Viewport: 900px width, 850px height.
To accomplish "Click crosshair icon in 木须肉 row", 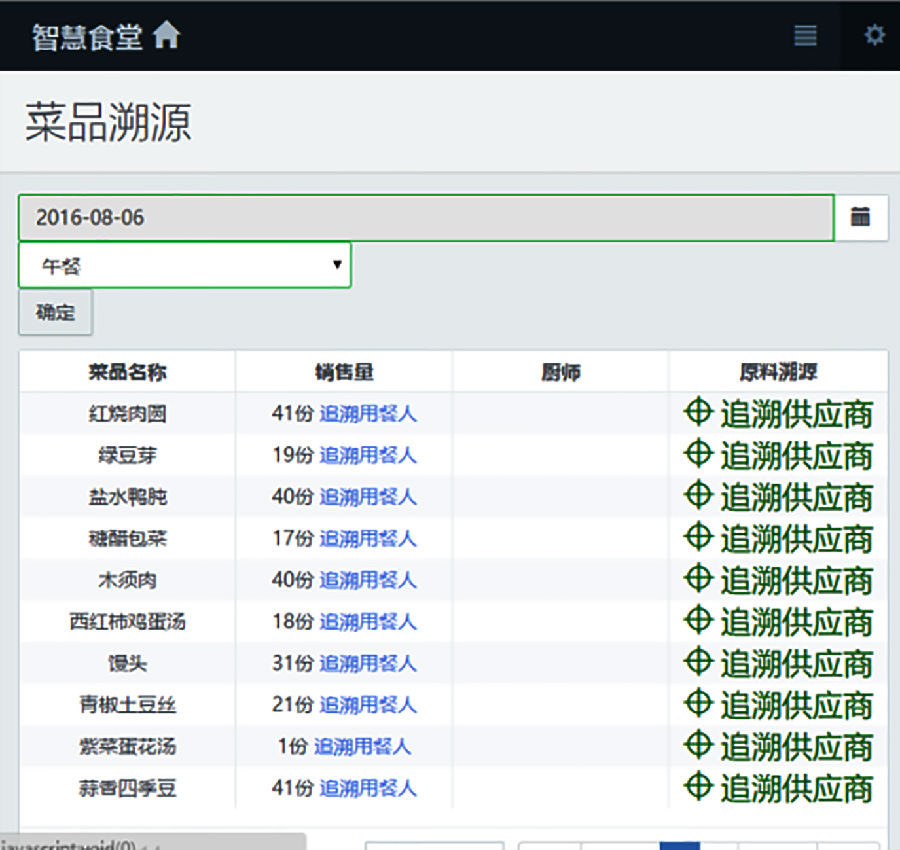I will [698, 579].
